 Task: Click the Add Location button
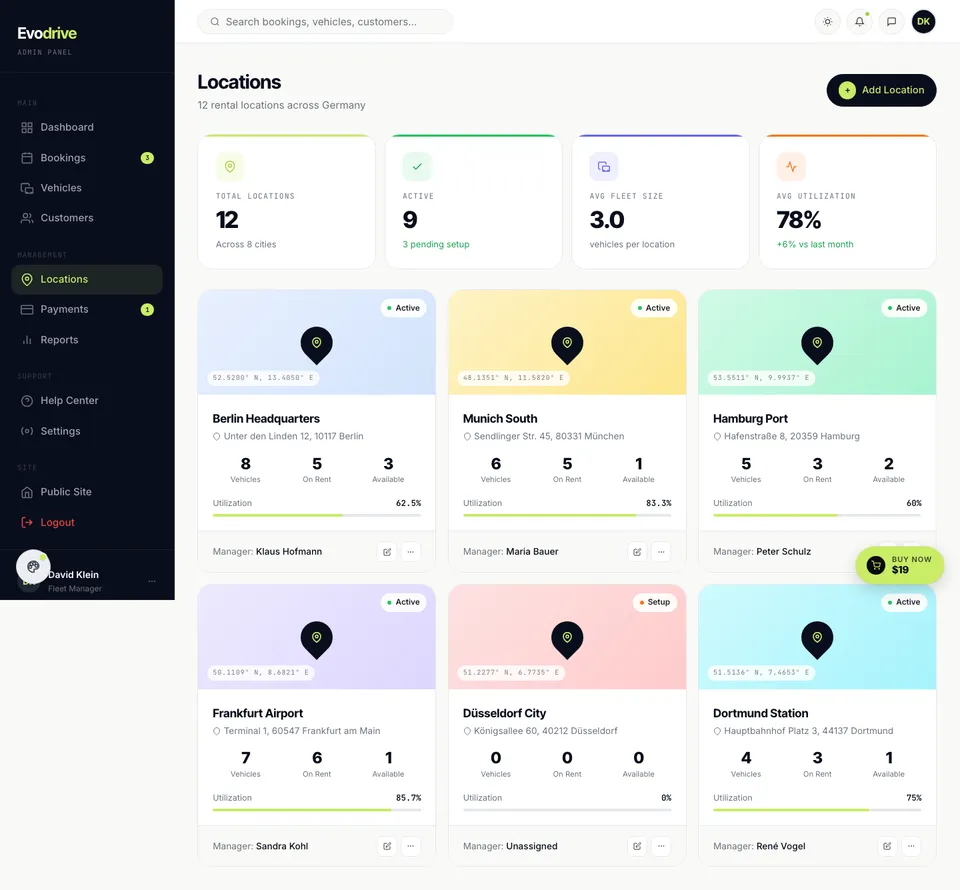881,90
